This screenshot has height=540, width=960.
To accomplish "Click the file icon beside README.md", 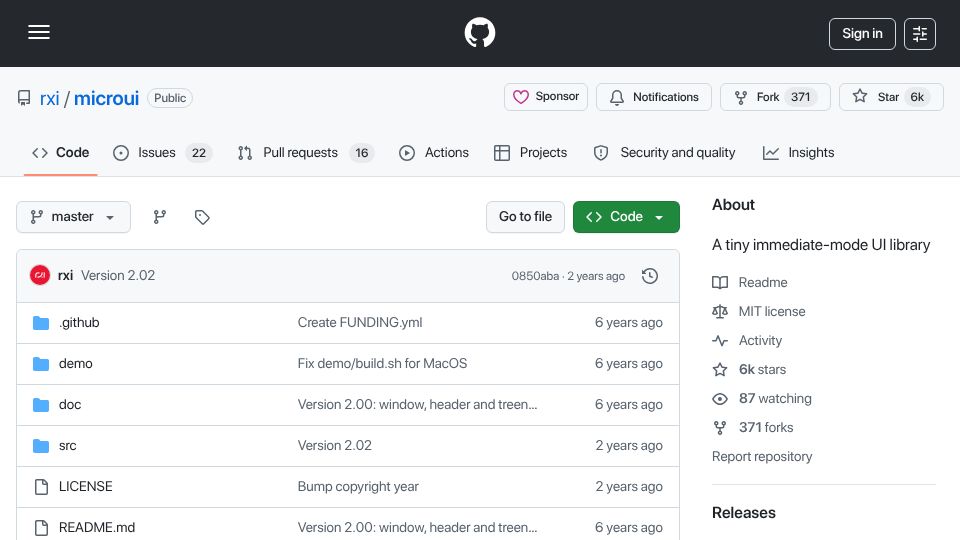I will [41, 528].
